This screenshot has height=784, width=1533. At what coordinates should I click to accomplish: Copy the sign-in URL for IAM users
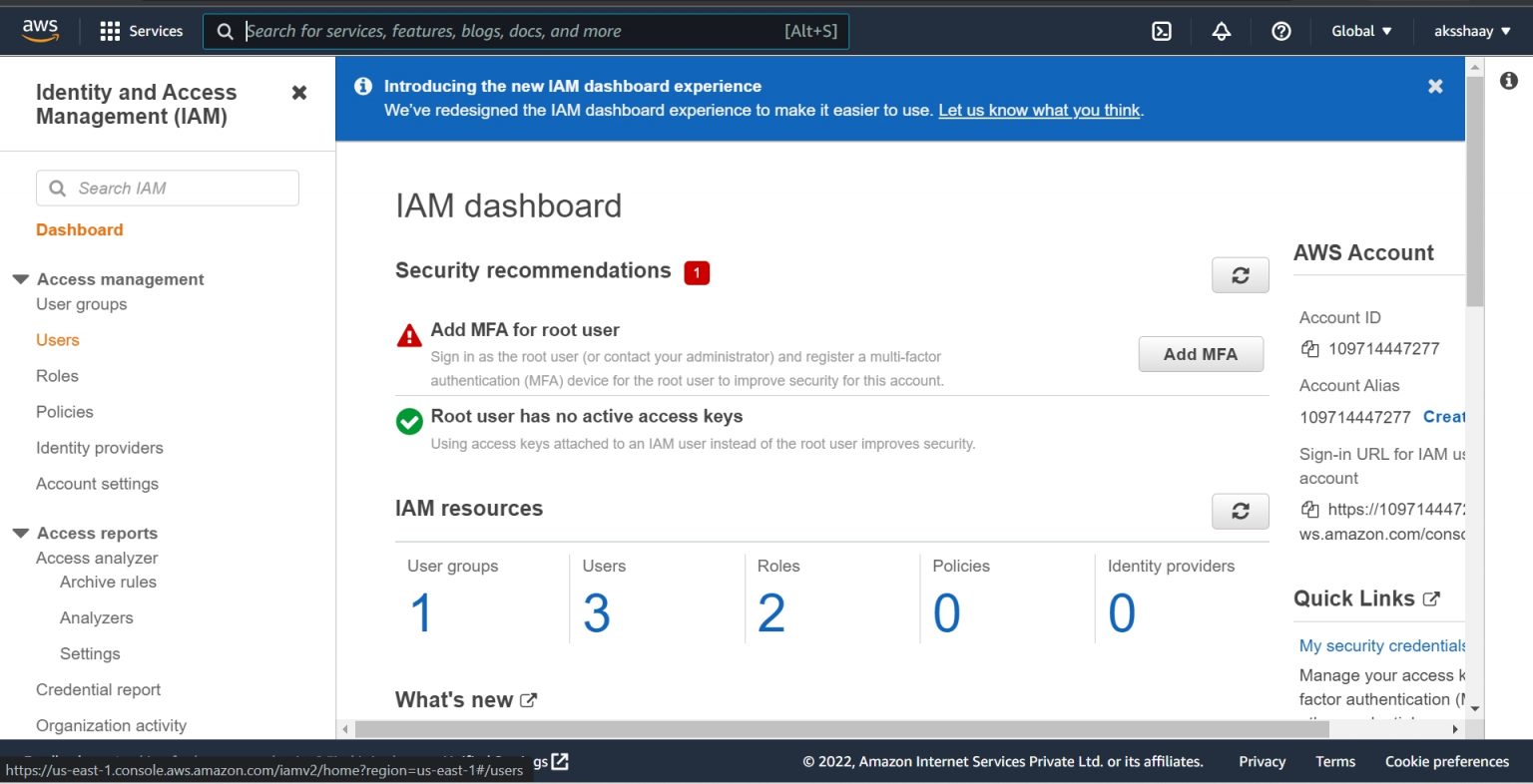[1310, 510]
